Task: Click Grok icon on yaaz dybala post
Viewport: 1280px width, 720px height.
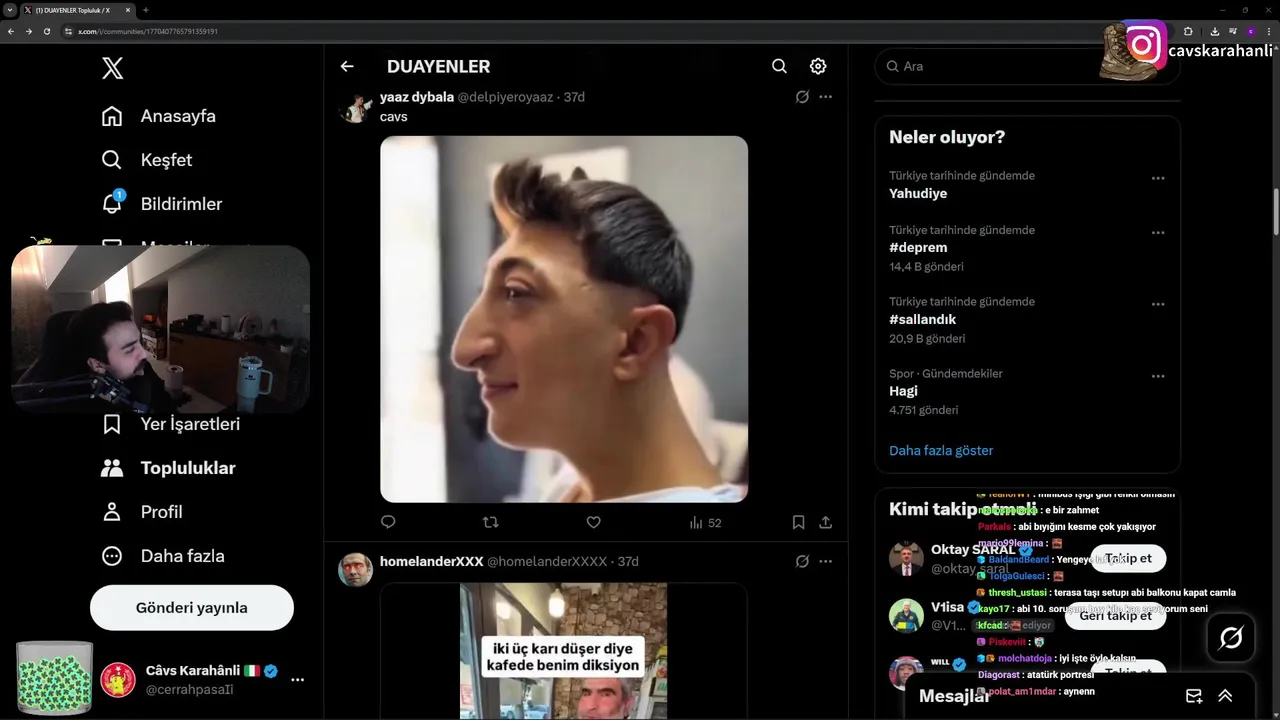Action: click(802, 97)
